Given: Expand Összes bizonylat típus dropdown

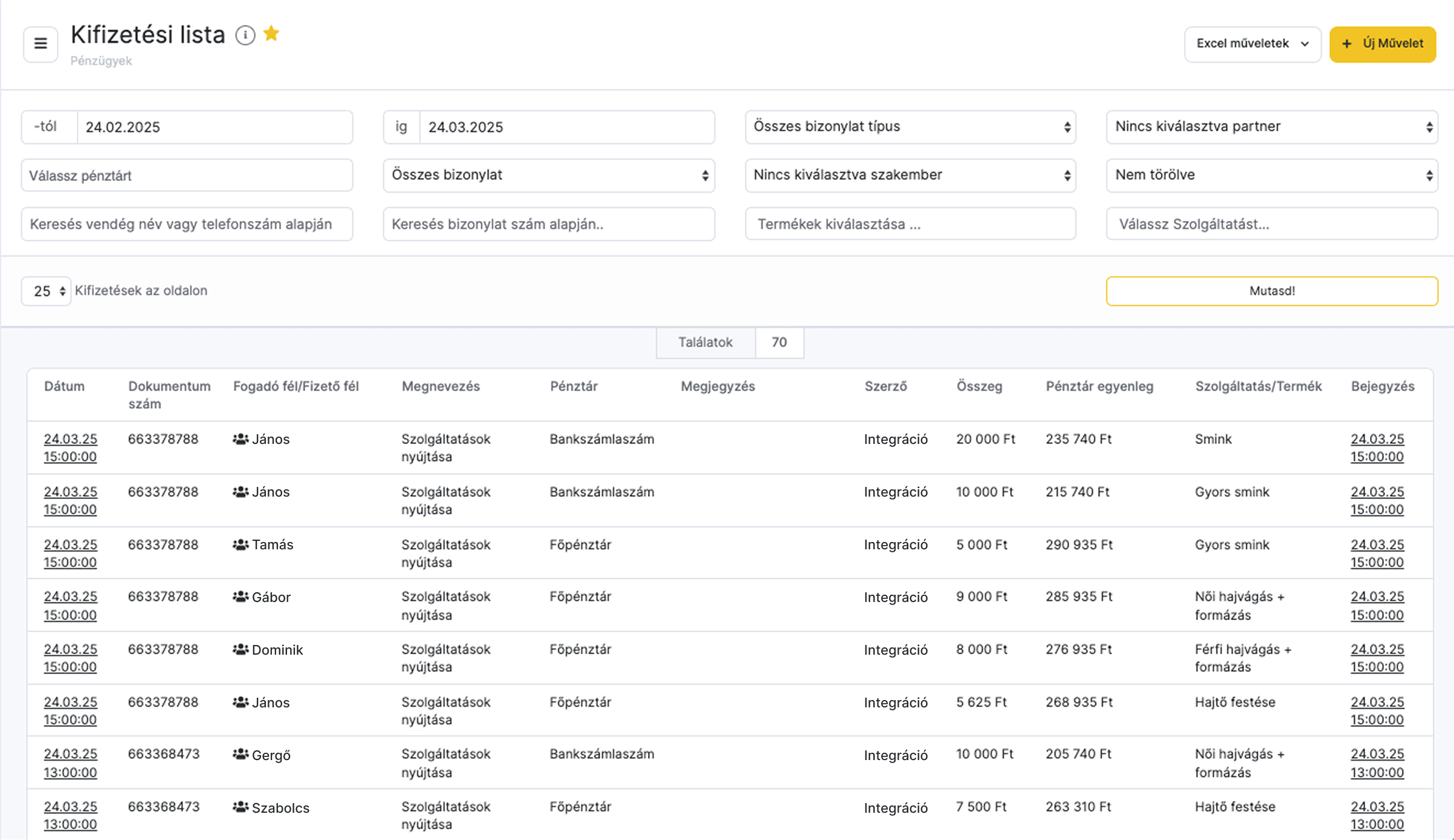Looking at the screenshot, I should point(910,127).
